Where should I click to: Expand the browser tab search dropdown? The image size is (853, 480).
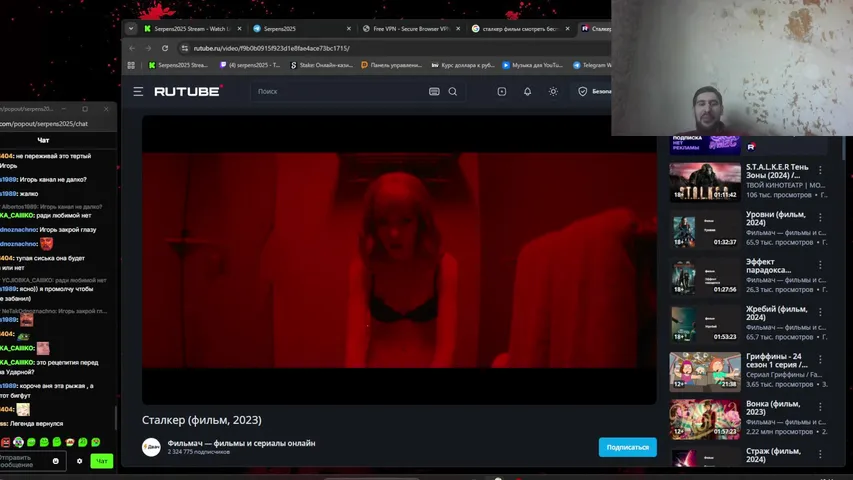coord(131,28)
